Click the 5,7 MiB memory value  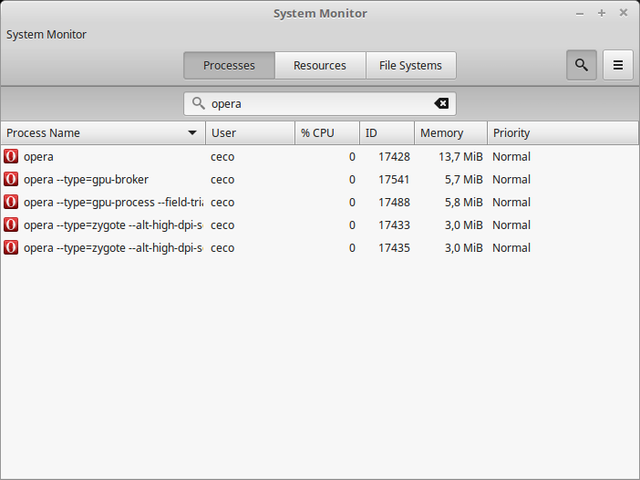coord(464,180)
